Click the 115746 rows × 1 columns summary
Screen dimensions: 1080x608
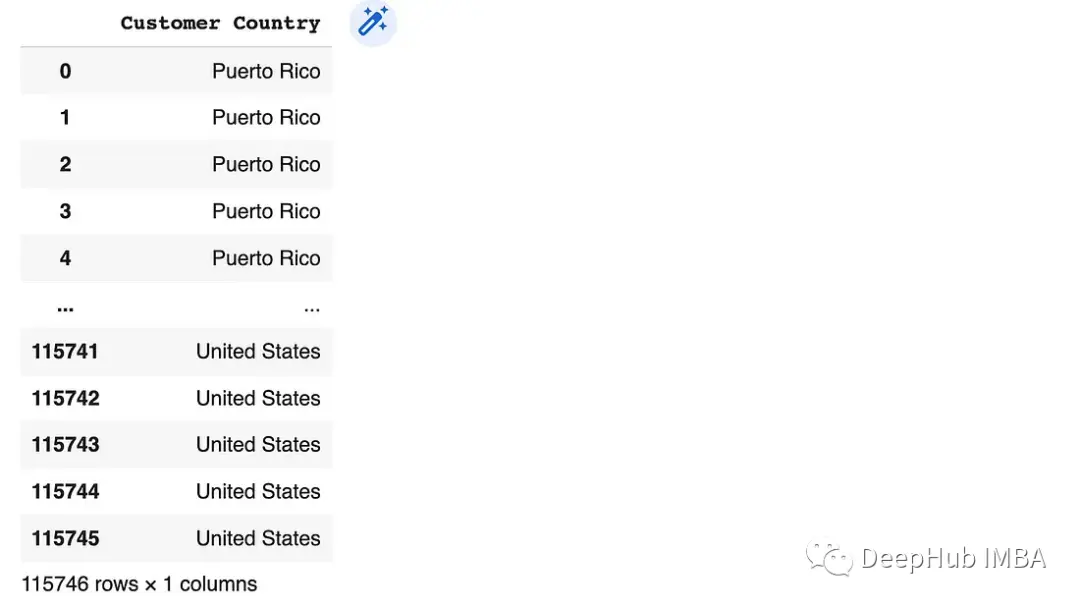point(139,584)
